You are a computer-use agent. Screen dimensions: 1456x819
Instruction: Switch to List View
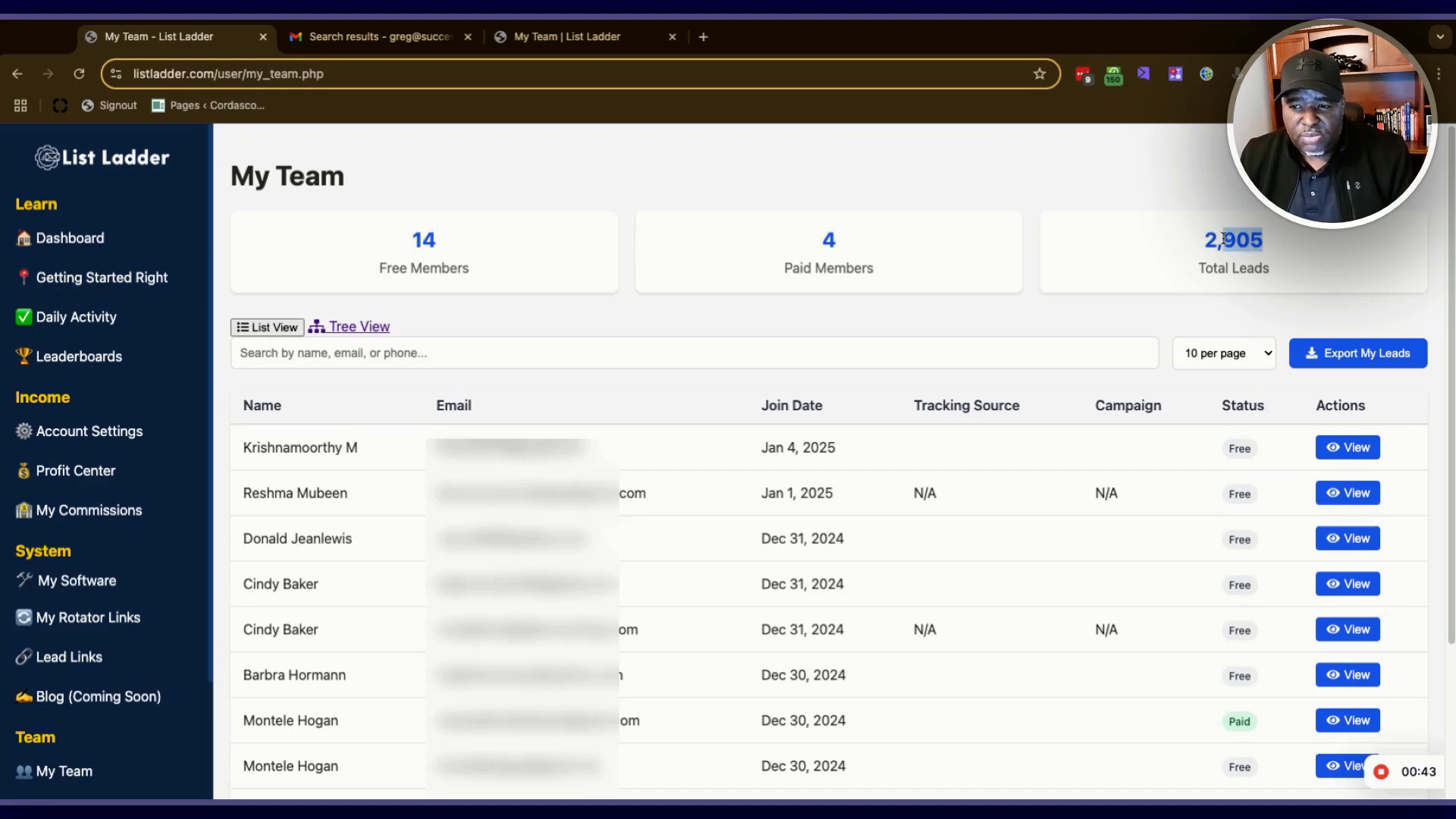(x=267, y=327)
